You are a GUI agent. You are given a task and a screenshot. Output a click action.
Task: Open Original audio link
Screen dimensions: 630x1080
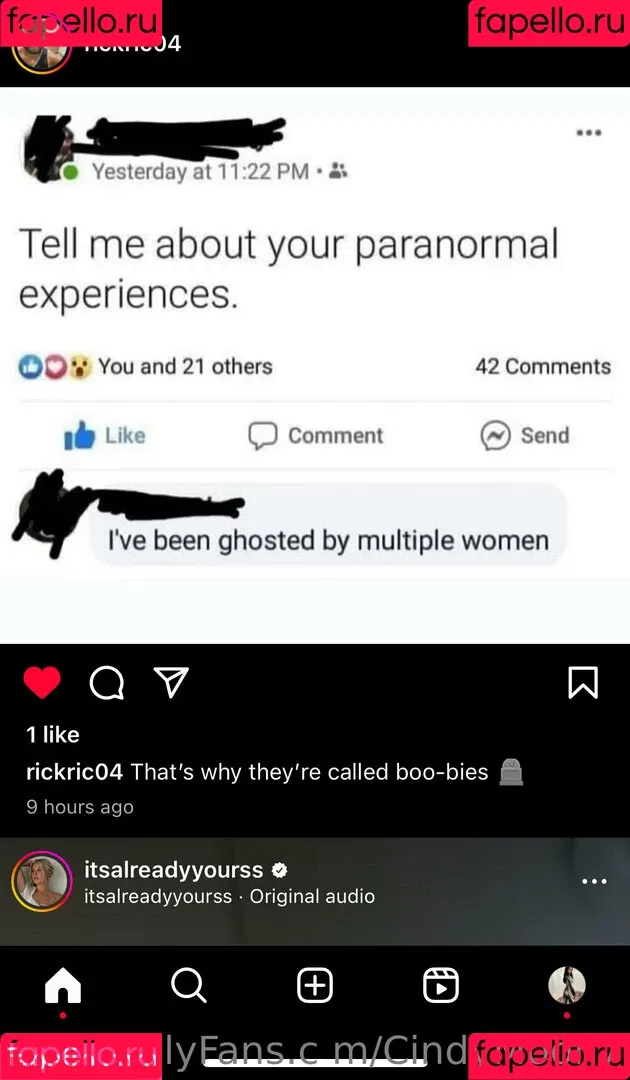pyautogui.click(x=312, y=896)
